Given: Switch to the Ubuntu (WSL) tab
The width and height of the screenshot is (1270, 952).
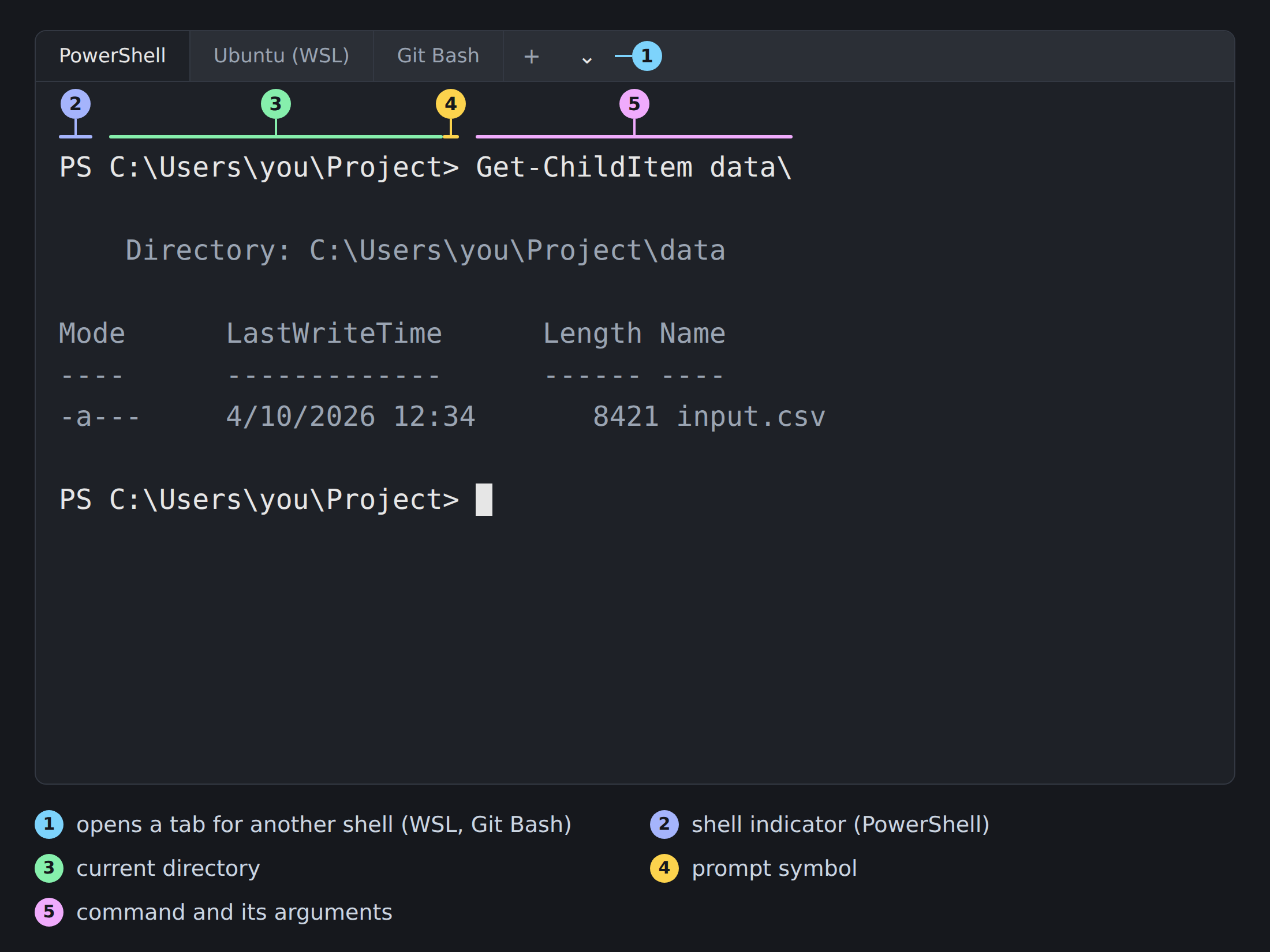Looking at the screenshot, I should [x=282, y=56].
